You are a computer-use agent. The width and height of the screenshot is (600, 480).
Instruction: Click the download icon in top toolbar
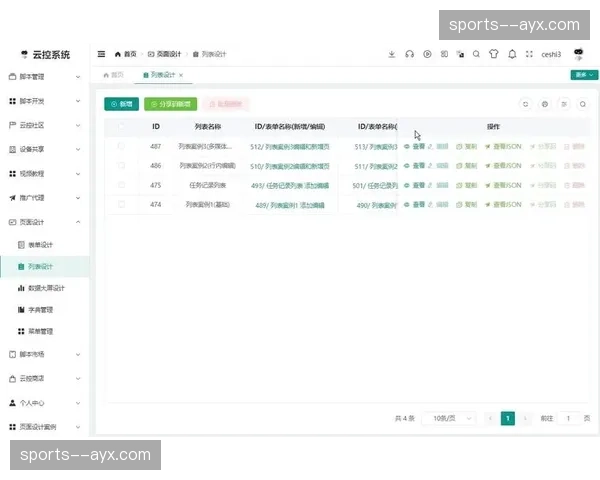(x=391, y=54)
